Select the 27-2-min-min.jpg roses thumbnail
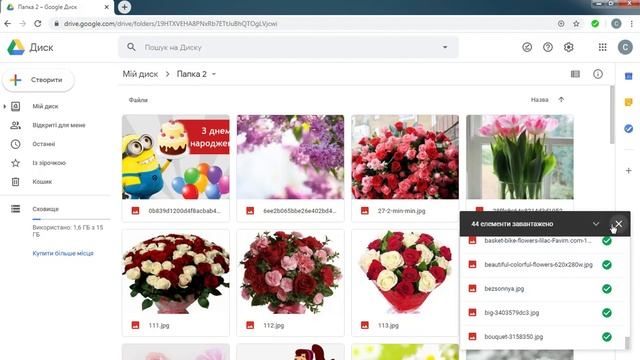The width and height of the screenshot is (640, 360). point(405,157)
